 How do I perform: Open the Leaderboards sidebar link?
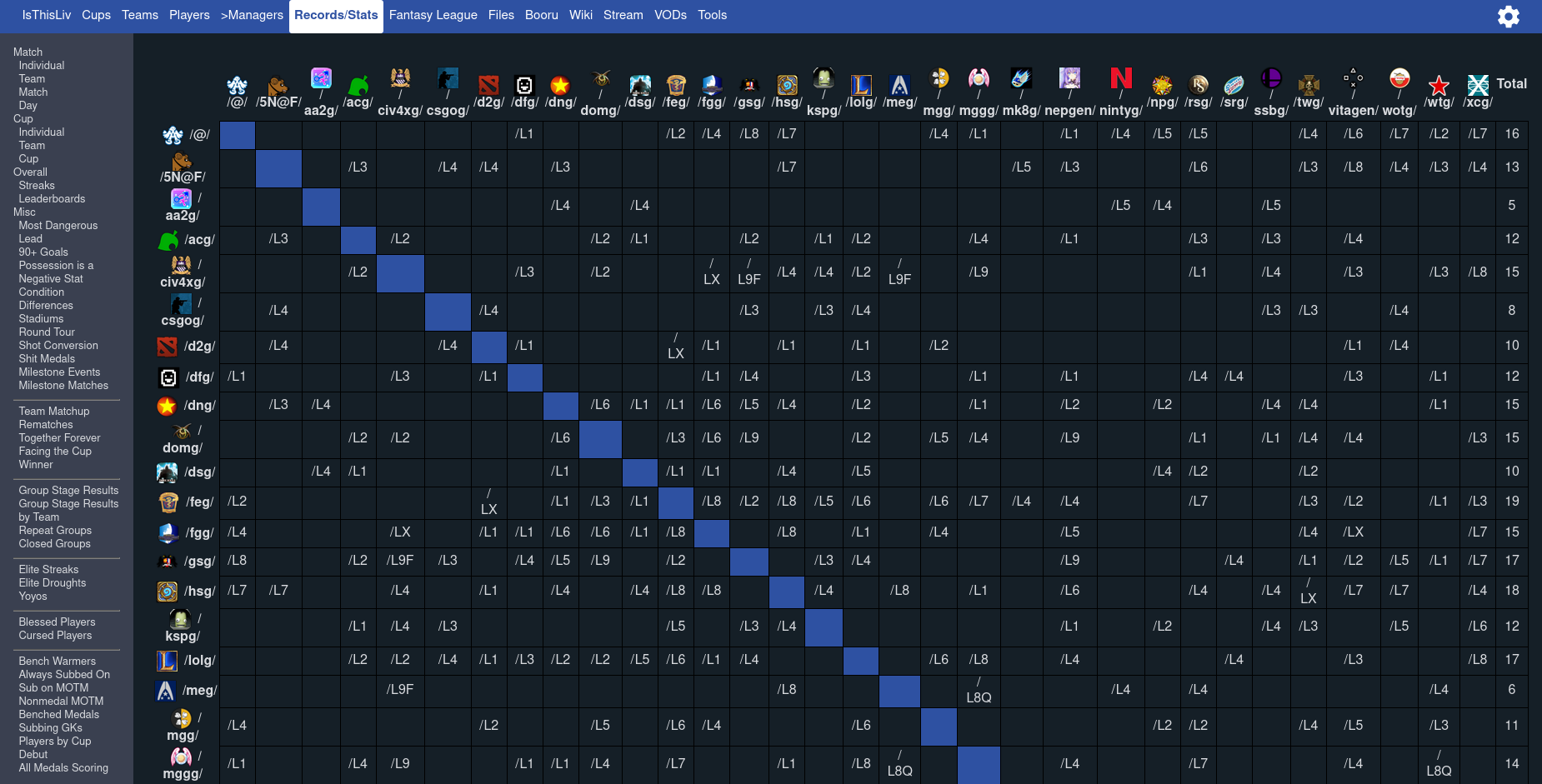[52, 199]
